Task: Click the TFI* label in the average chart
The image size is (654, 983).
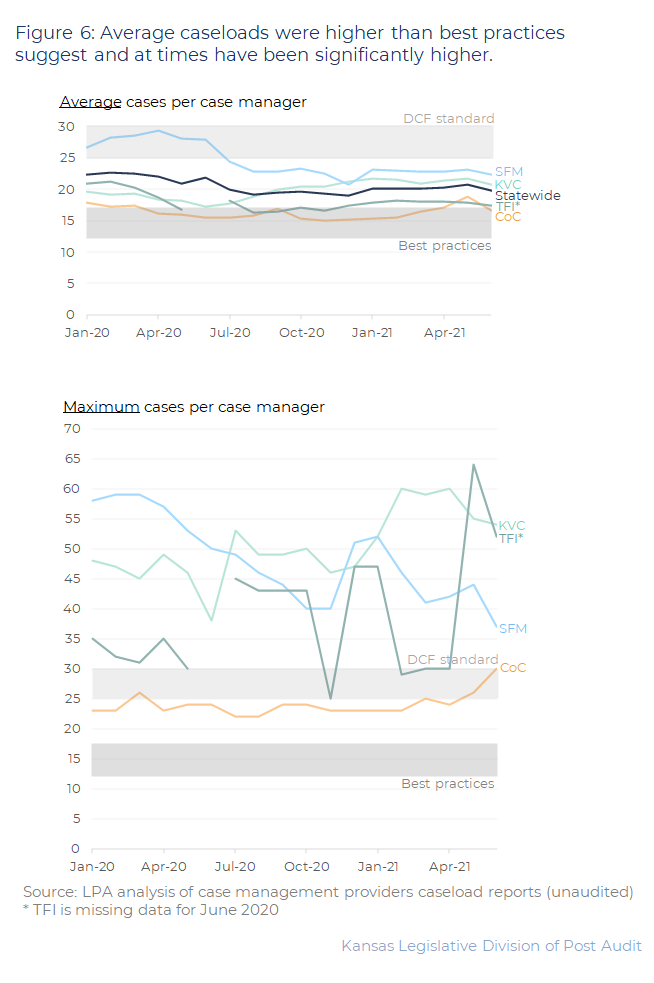Action: (x=508, y=207)
